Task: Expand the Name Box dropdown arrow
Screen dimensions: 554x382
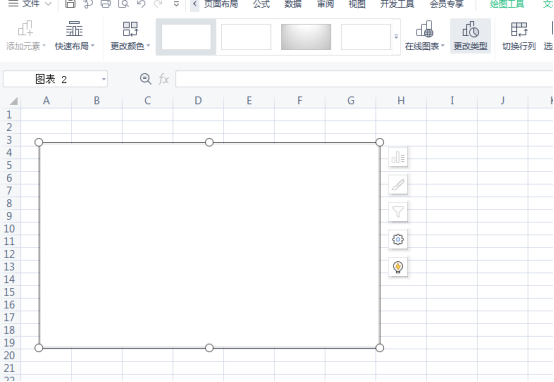Action: pyautogui.click(x=104, y=79)
